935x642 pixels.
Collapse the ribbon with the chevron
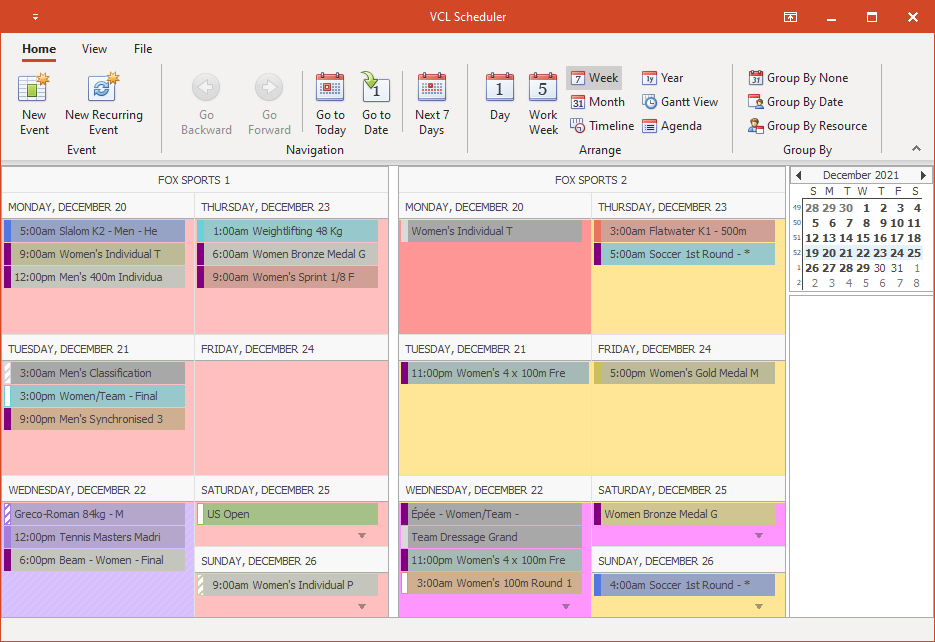click(916, 147)
